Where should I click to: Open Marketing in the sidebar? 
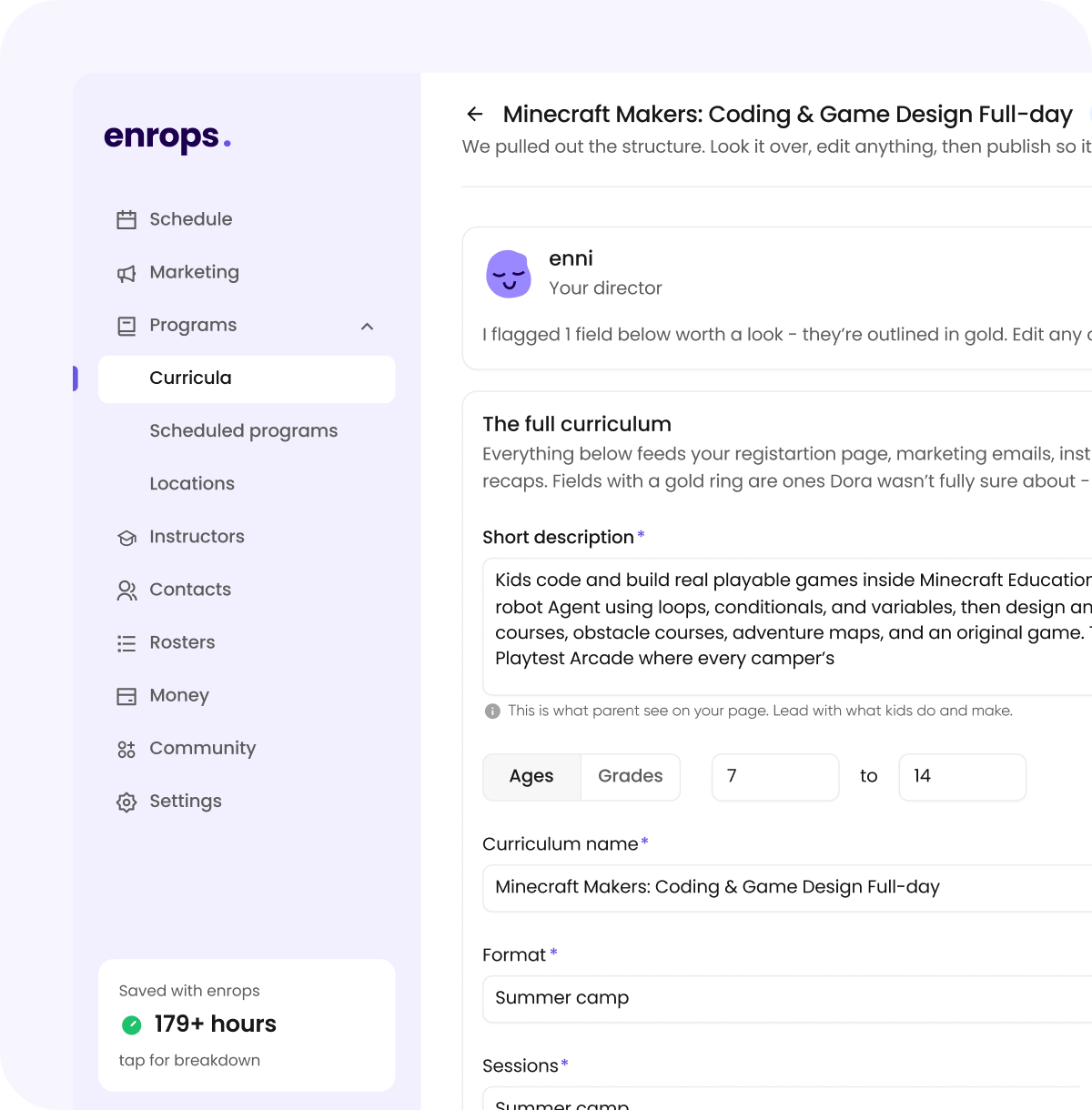pos(247,272)
